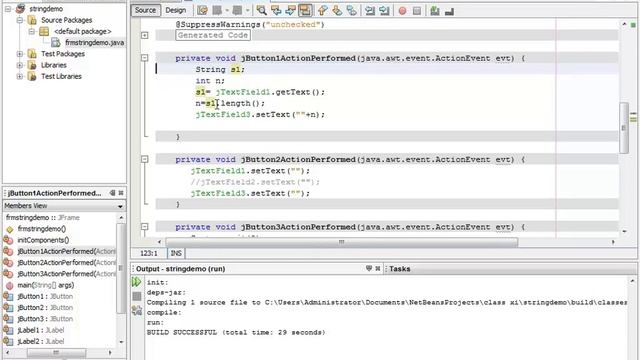Viewport: 640px width, 360px height.
Task: Re-run build with green arrows icon
Action: pyautogui.click(x=137, y=282)
